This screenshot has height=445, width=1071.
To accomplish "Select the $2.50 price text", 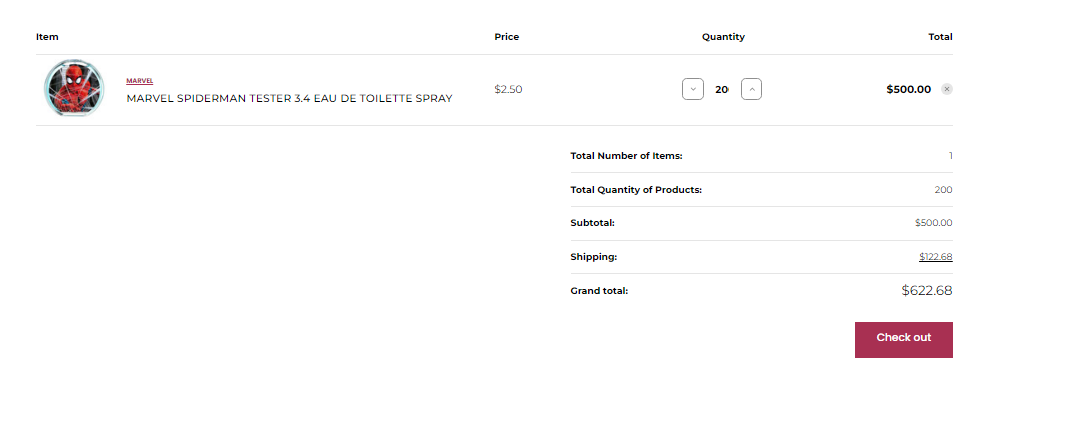I will [x=508, y=89].
